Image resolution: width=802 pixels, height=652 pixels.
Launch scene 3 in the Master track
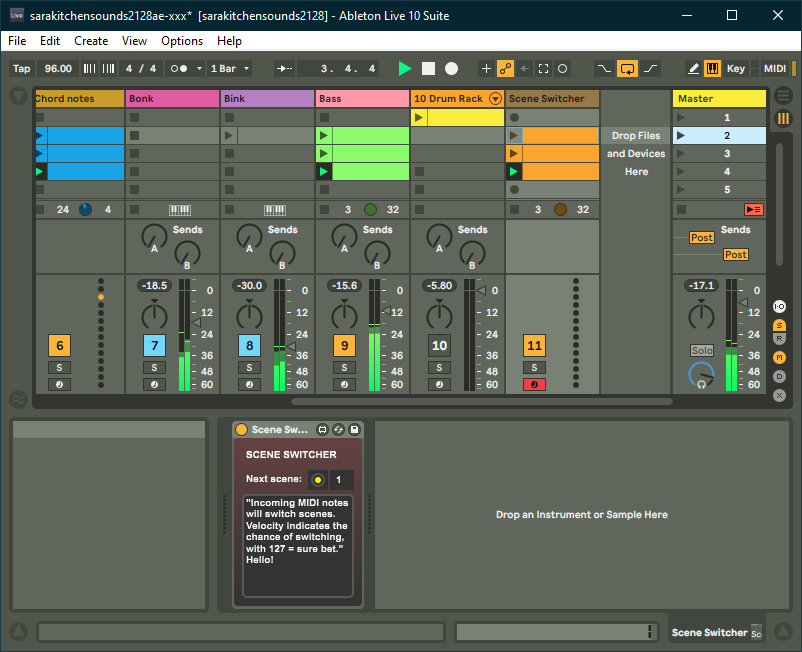point(681,154)
